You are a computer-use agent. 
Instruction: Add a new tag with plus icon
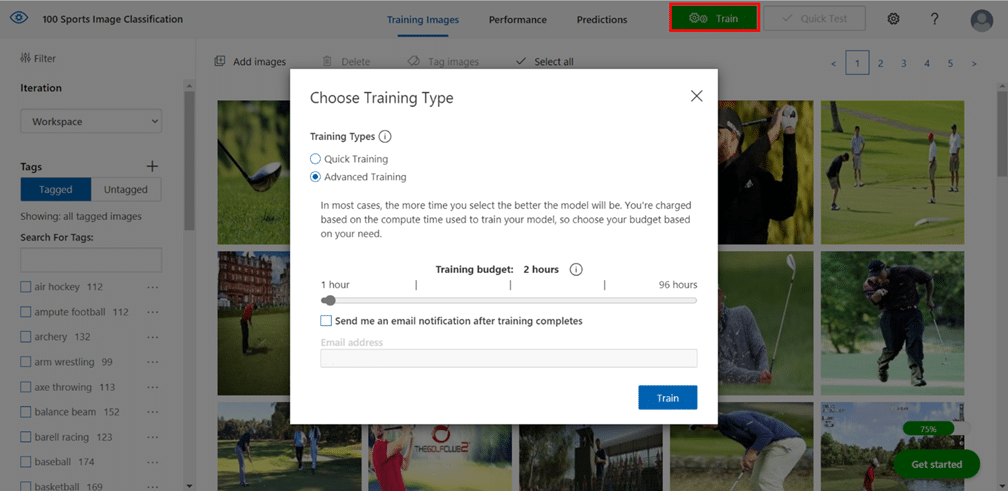[152, 166]
